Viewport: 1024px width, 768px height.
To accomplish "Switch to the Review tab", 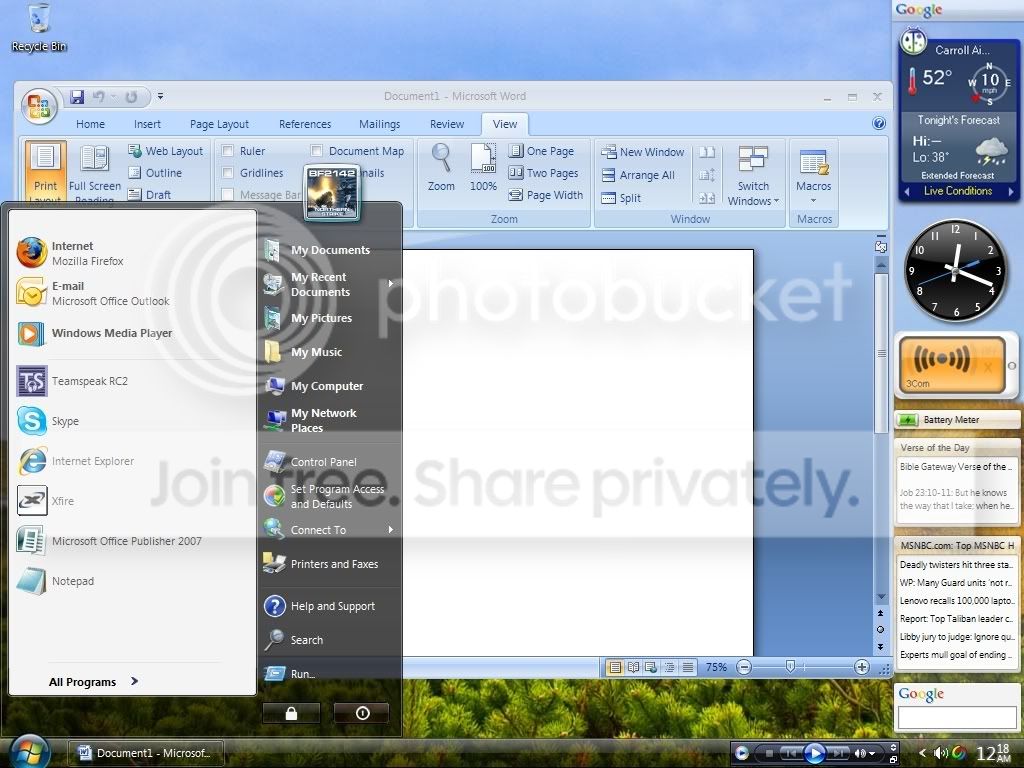I will pos(447,124).
